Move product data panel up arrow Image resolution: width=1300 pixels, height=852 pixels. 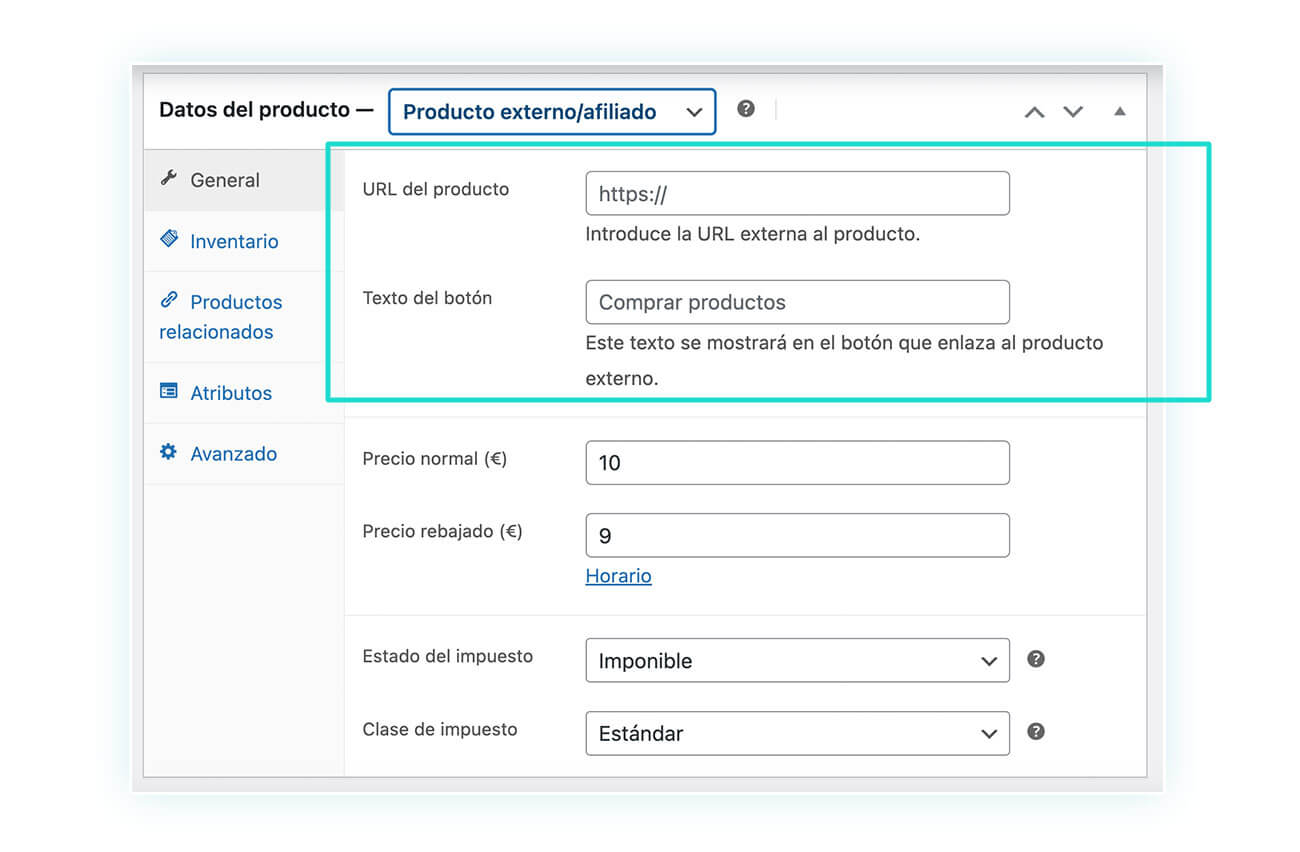[1034, 112]
